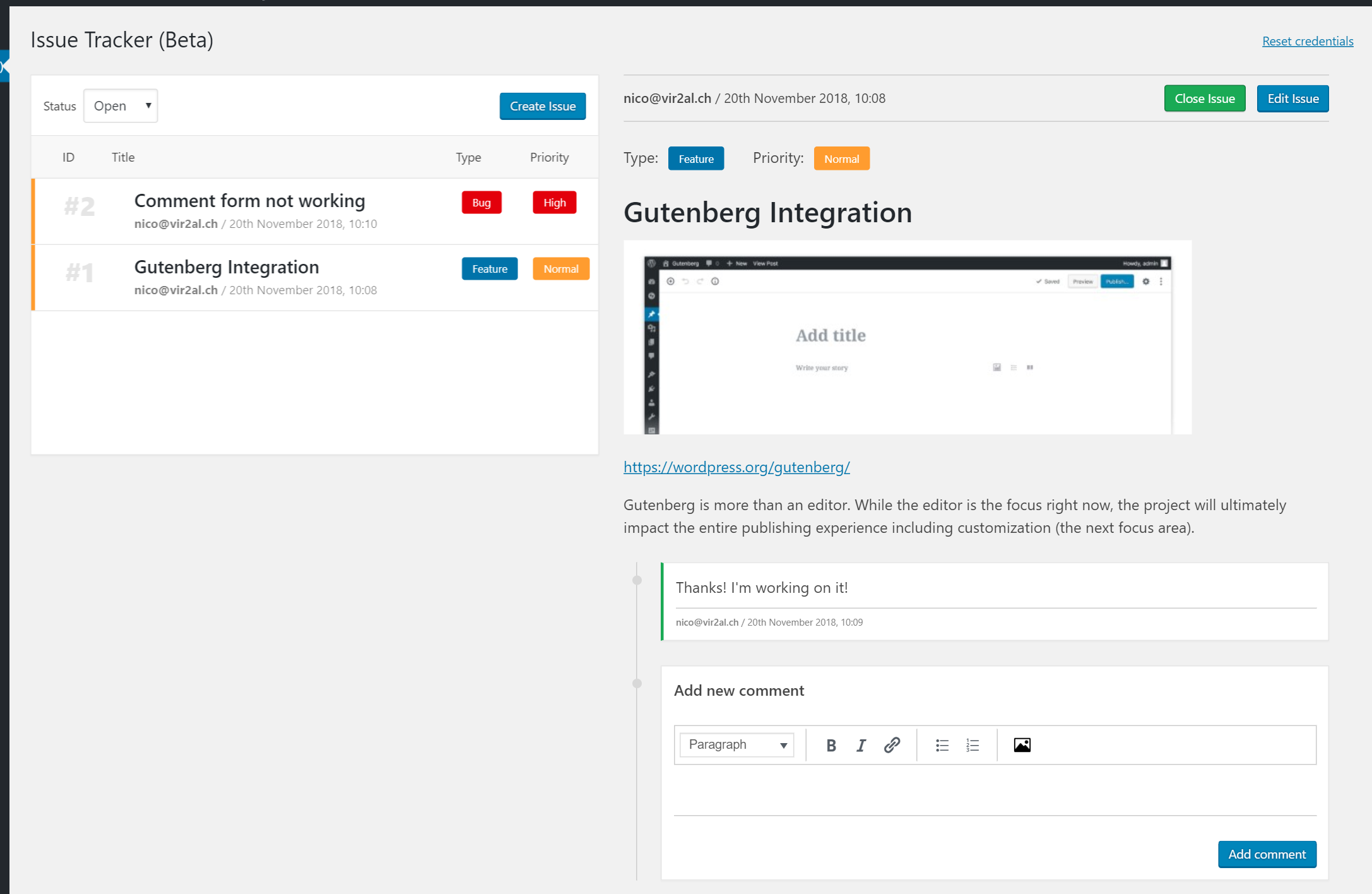
Task: Click the ID column header
Action: 68,157
